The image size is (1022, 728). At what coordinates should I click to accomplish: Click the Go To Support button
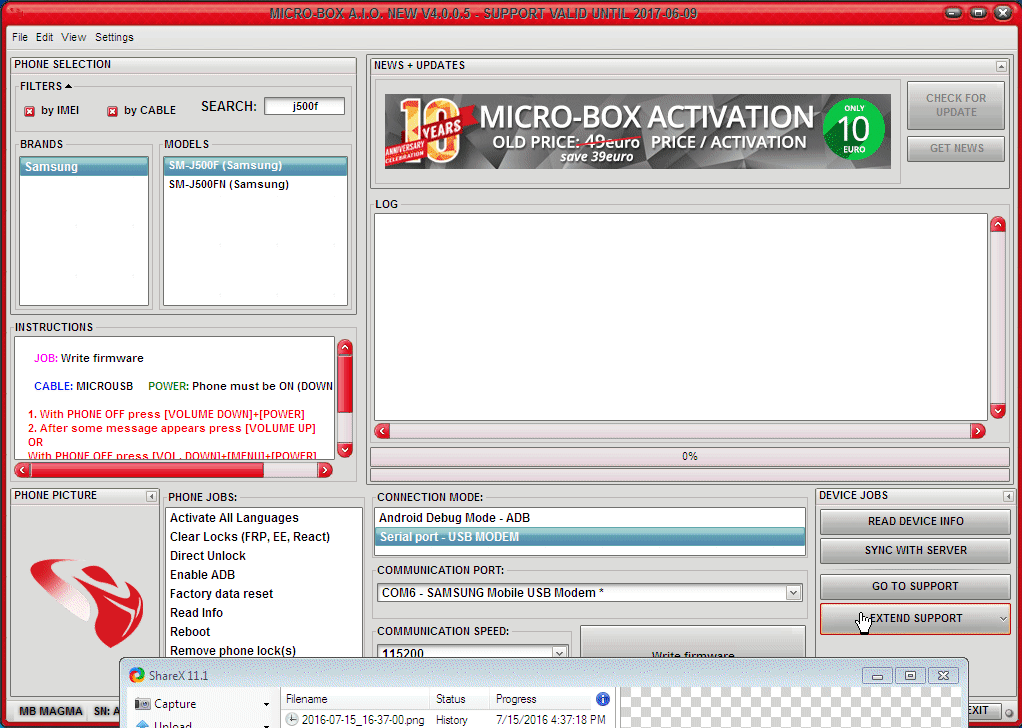click(x=915, y=587)
